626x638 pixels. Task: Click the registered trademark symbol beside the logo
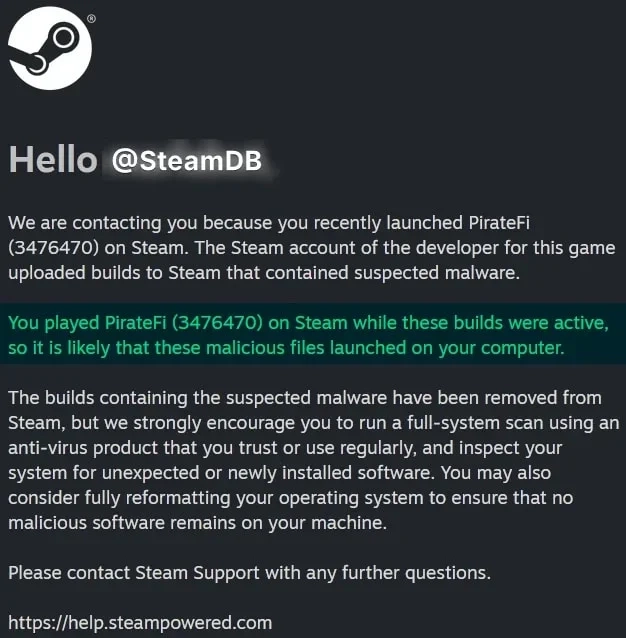(92, 19)
